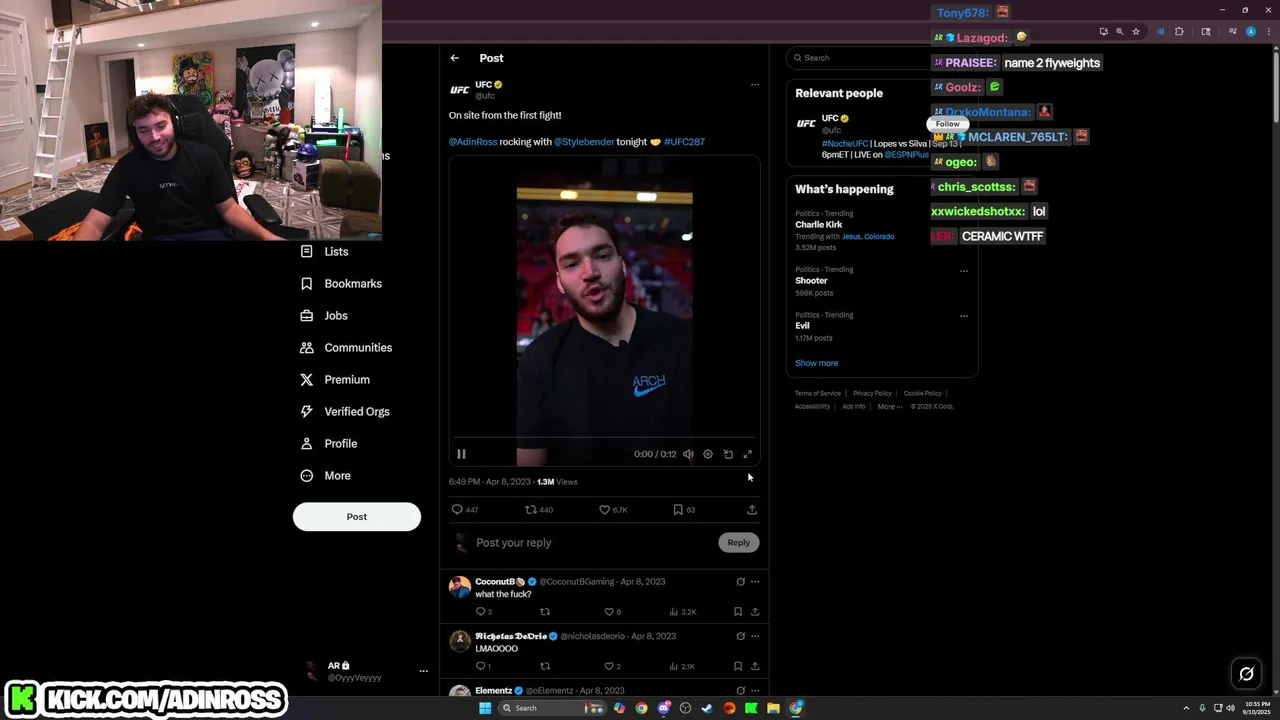Click Show more under What's happening
The image size is (1280, 720).
tap(817, 363)
